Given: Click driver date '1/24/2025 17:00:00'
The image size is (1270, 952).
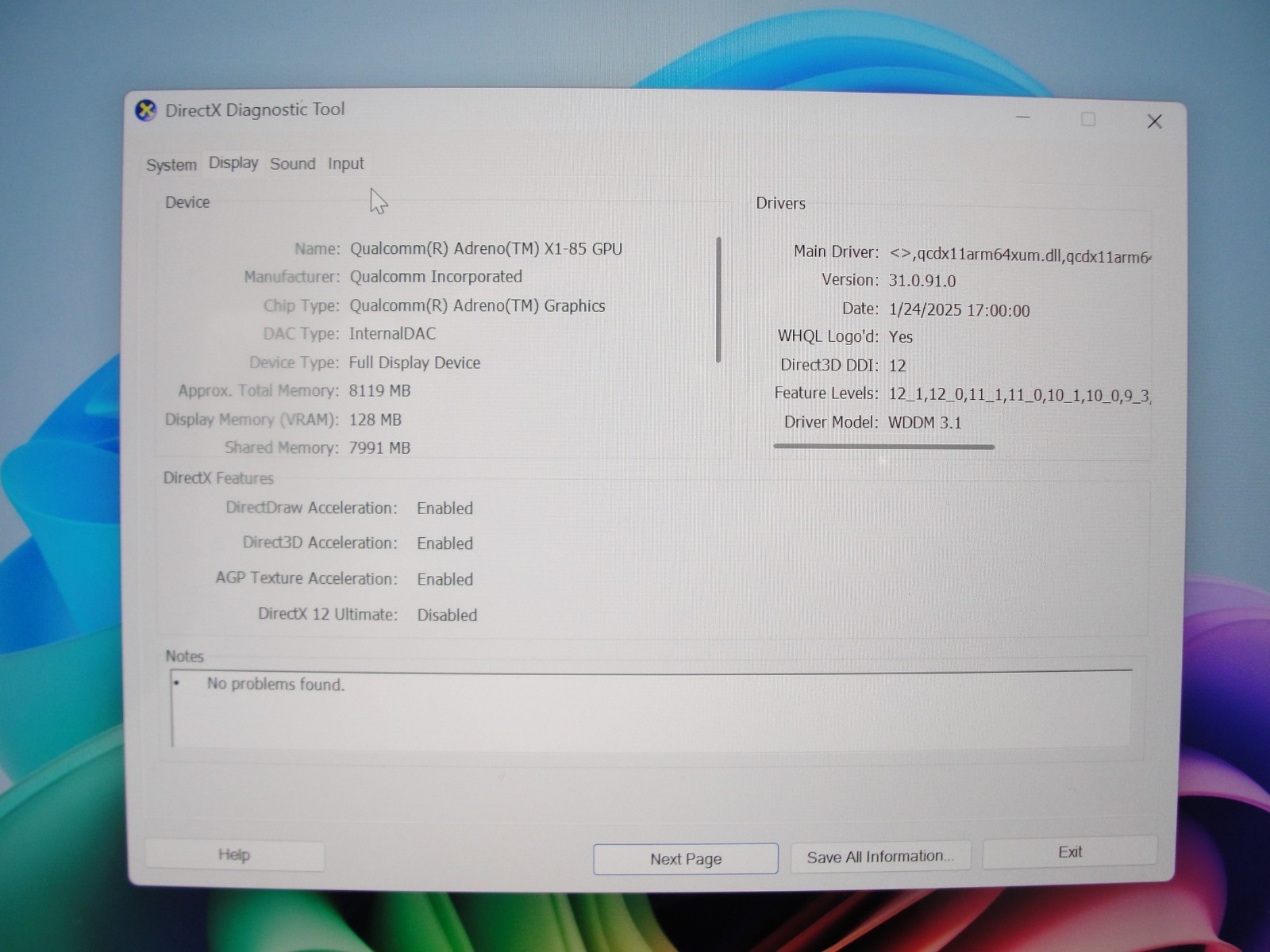Looking at the screenshot, I should point(959,310).
